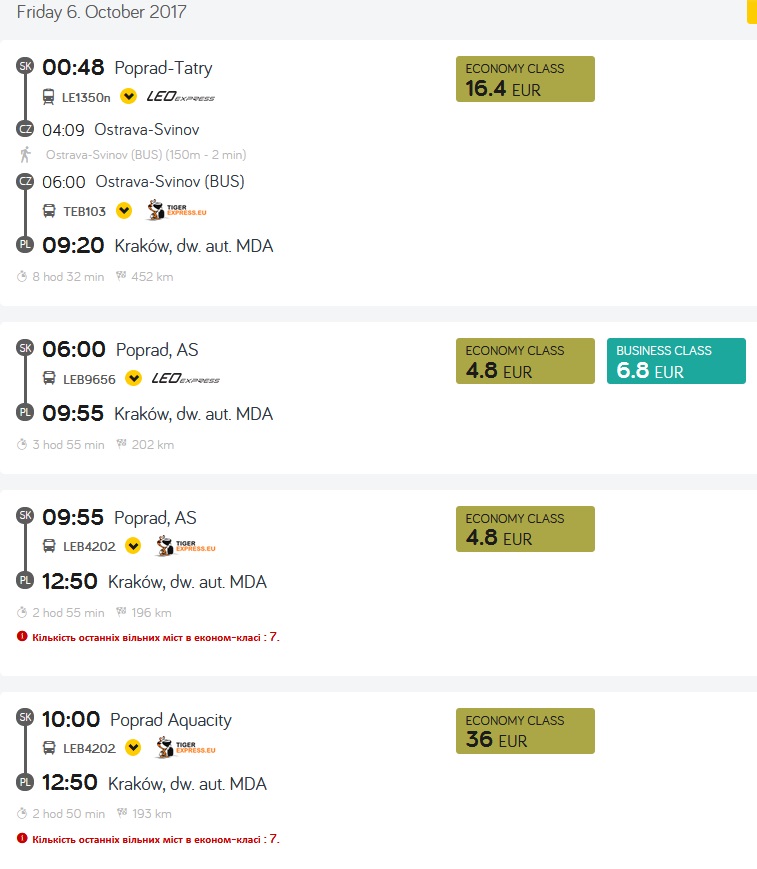Expand details arrow for 09:55 LEB4202 trip
757x869 pixels.
coord(133,546)
